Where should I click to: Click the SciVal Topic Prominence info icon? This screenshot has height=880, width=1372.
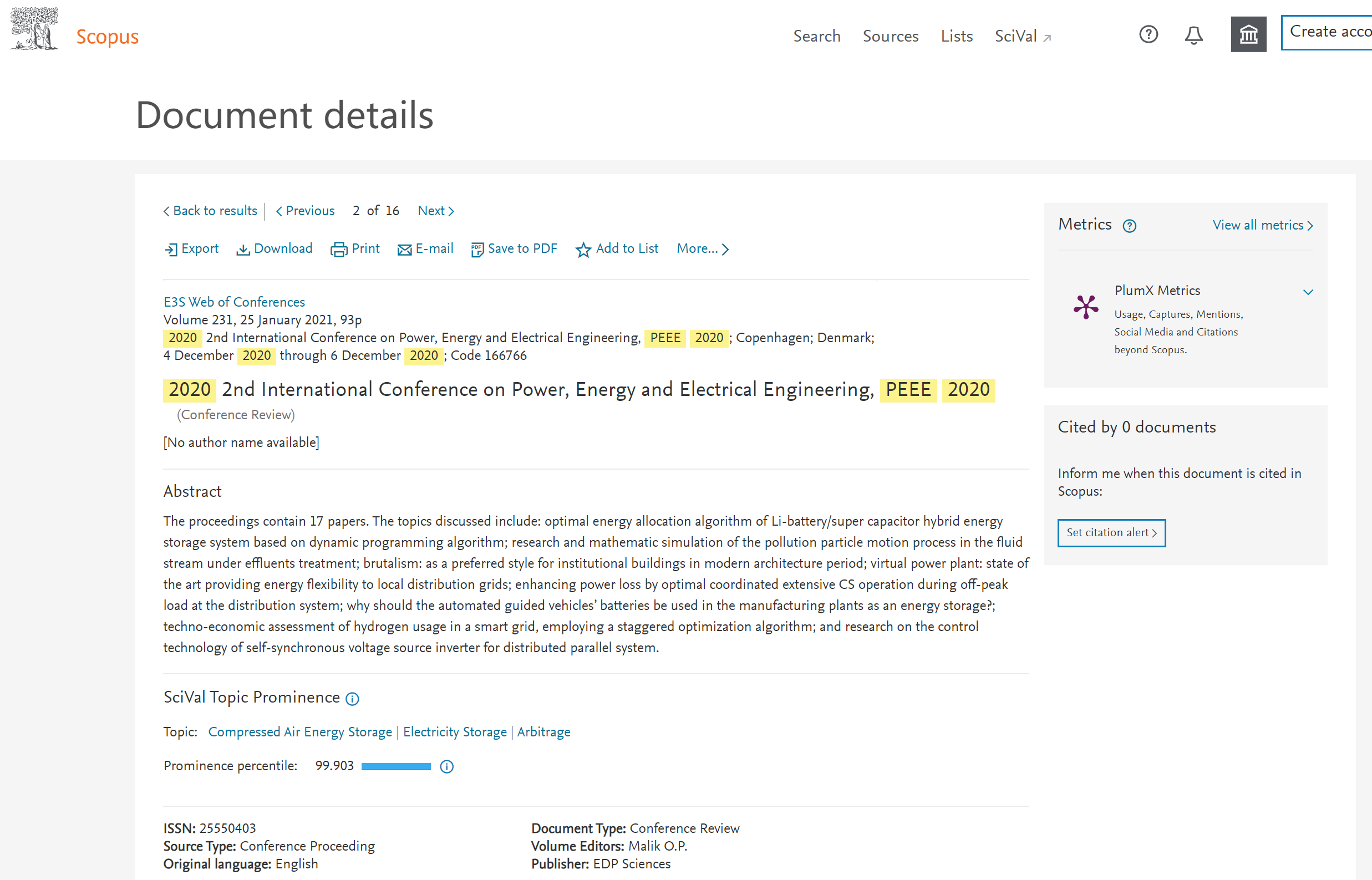pyautogui.click(x=353, y=699)
